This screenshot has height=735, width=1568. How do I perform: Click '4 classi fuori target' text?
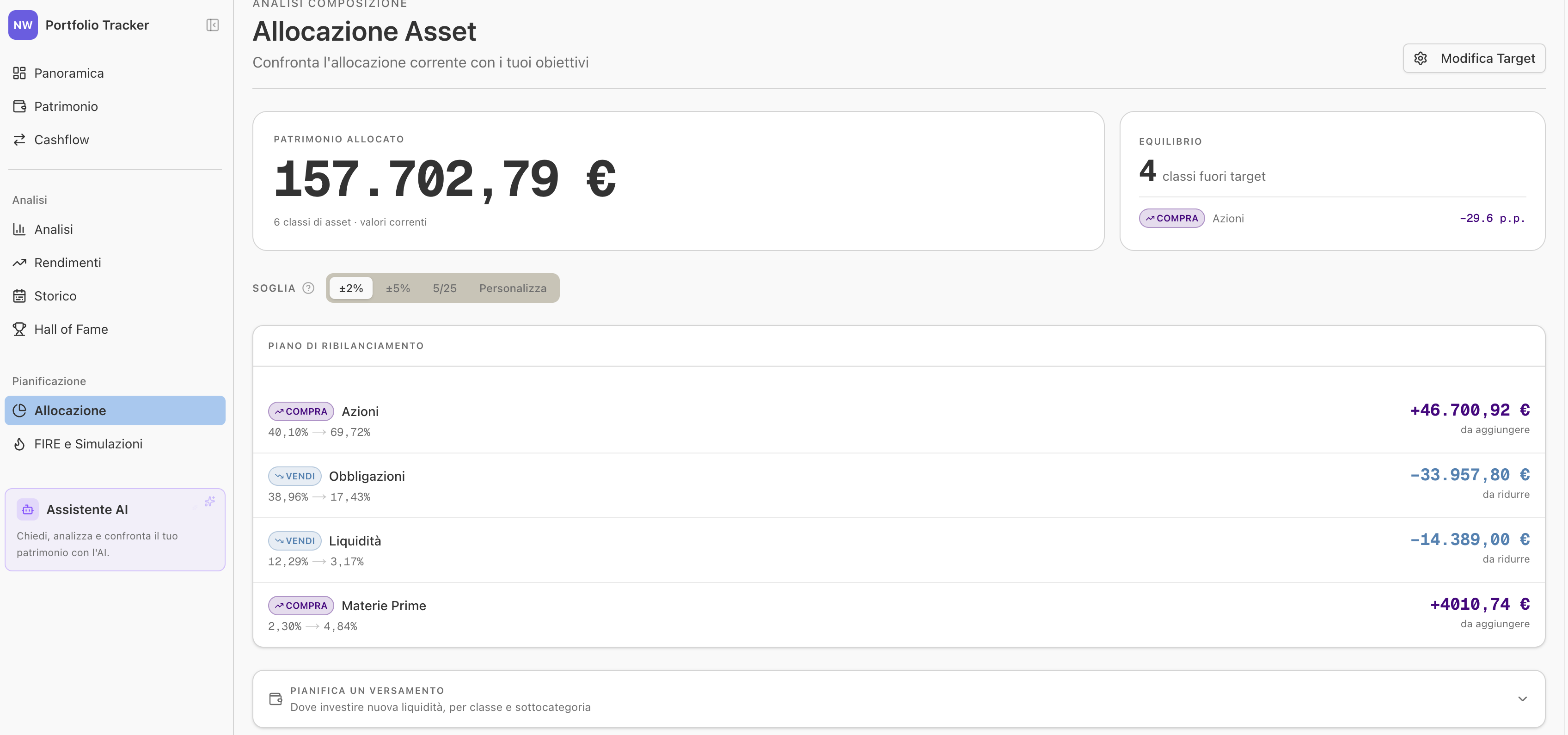point(1202,171)
